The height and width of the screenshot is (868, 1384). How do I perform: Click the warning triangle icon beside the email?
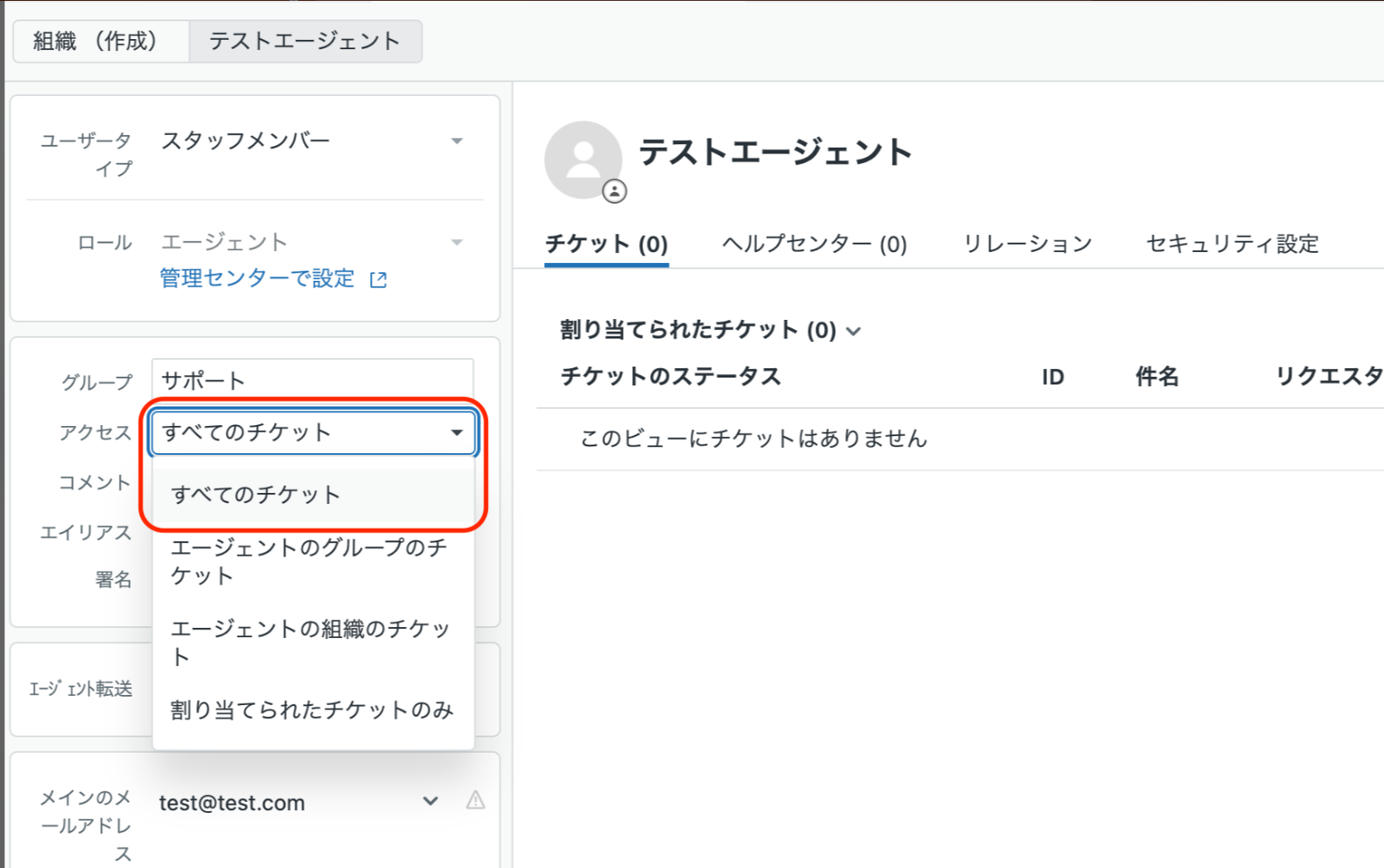point(475,800)
